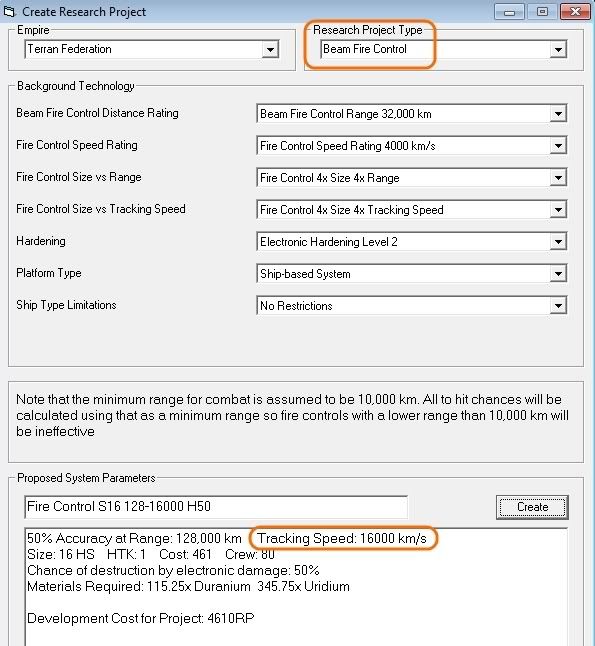Minimize the Create Research Project window
This screenshot has width=595, height=646.
pos(509,12)
